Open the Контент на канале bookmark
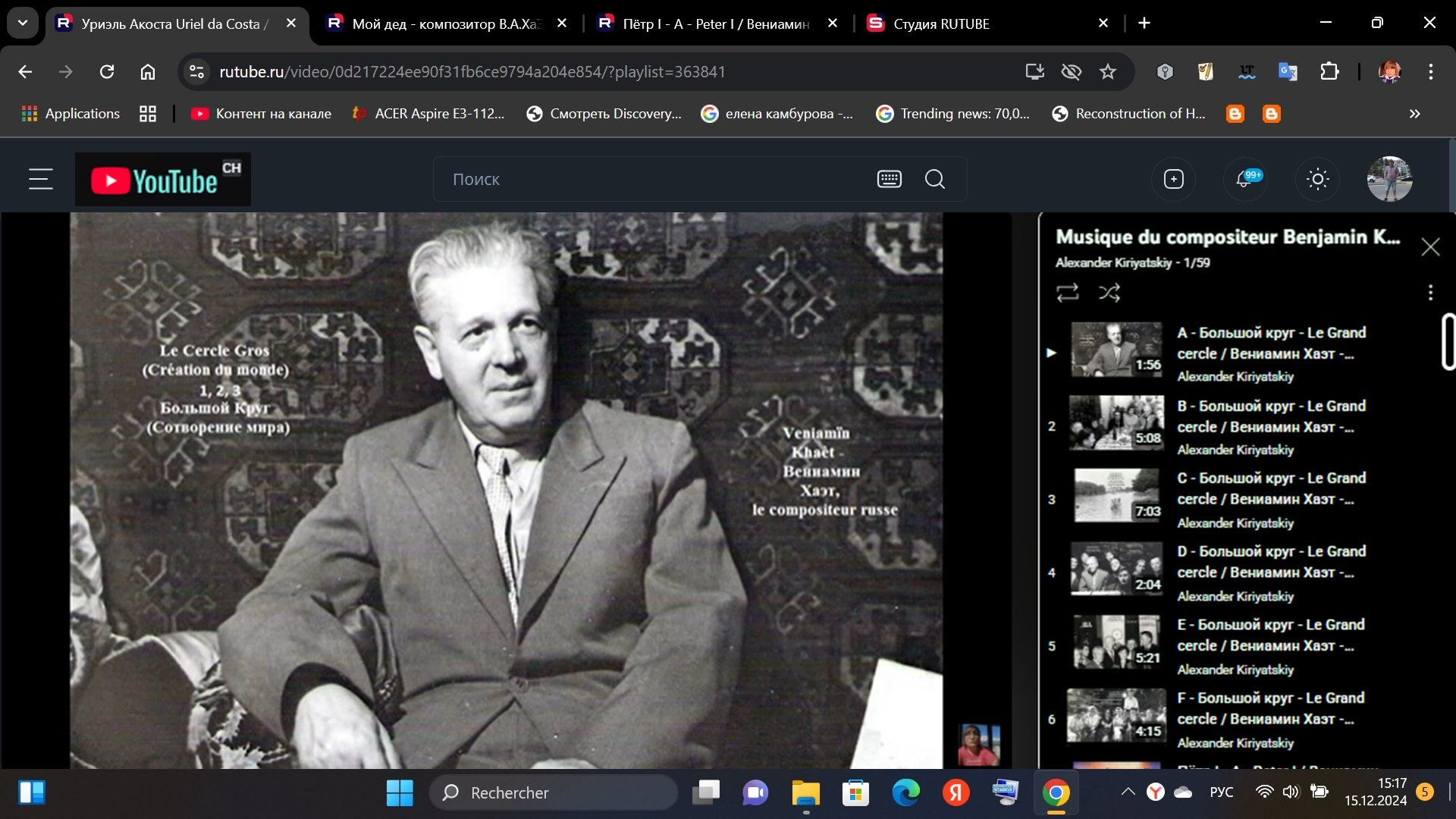This screenshot has width=1456, height=819. click(x=261, y=114)
